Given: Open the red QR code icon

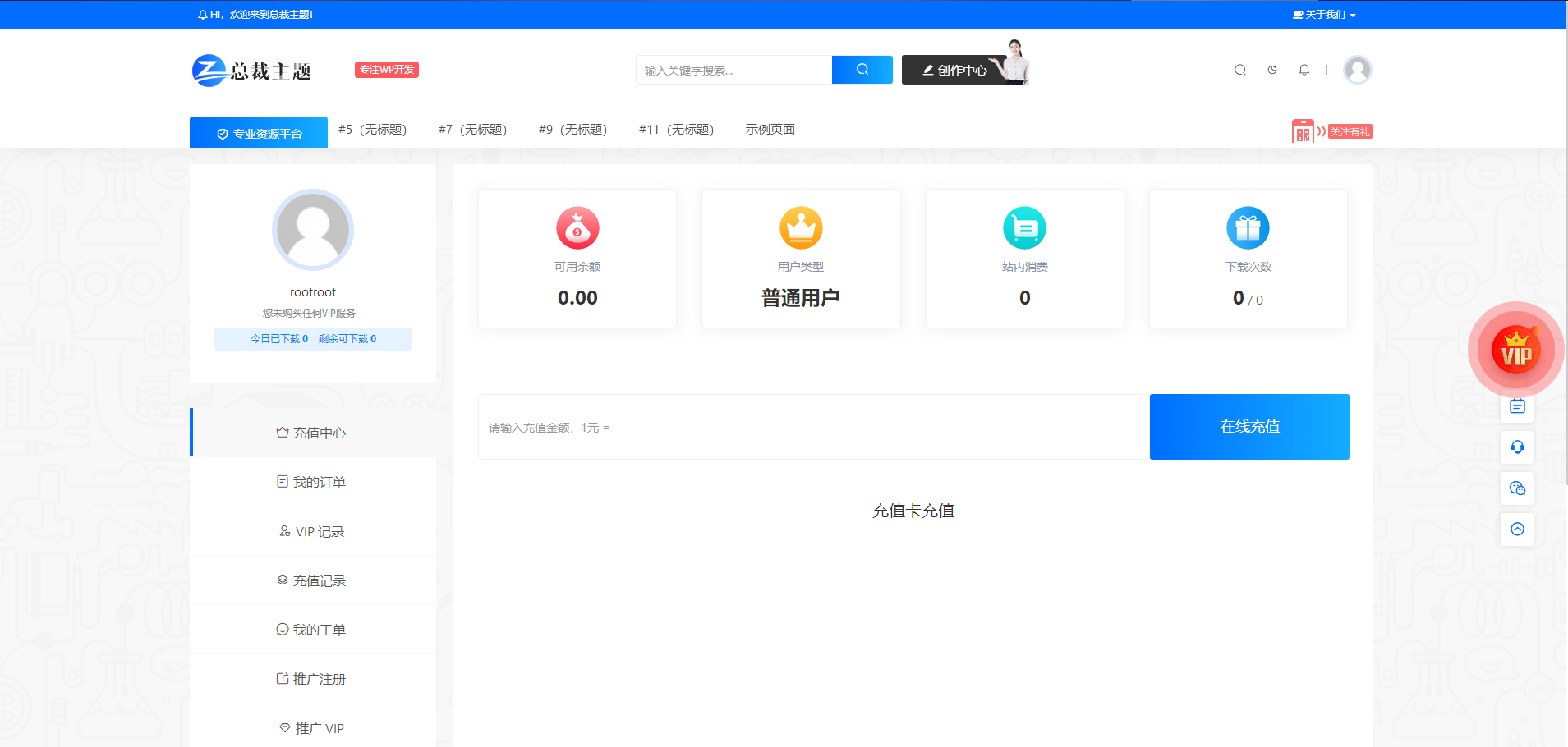Looking at the screenshot, I should [1303, 131].
